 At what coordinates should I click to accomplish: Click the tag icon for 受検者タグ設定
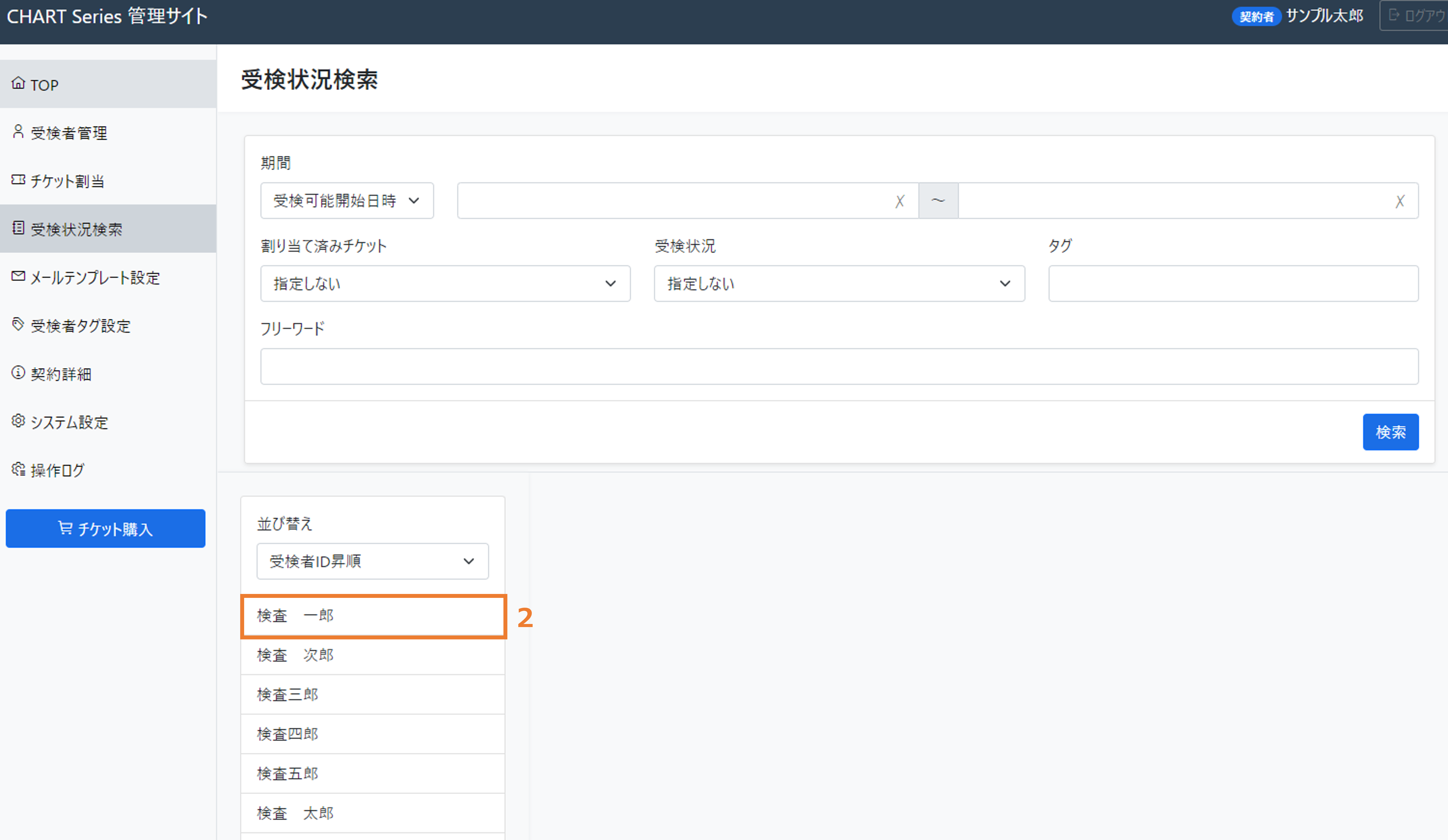(x=19, y=324)
